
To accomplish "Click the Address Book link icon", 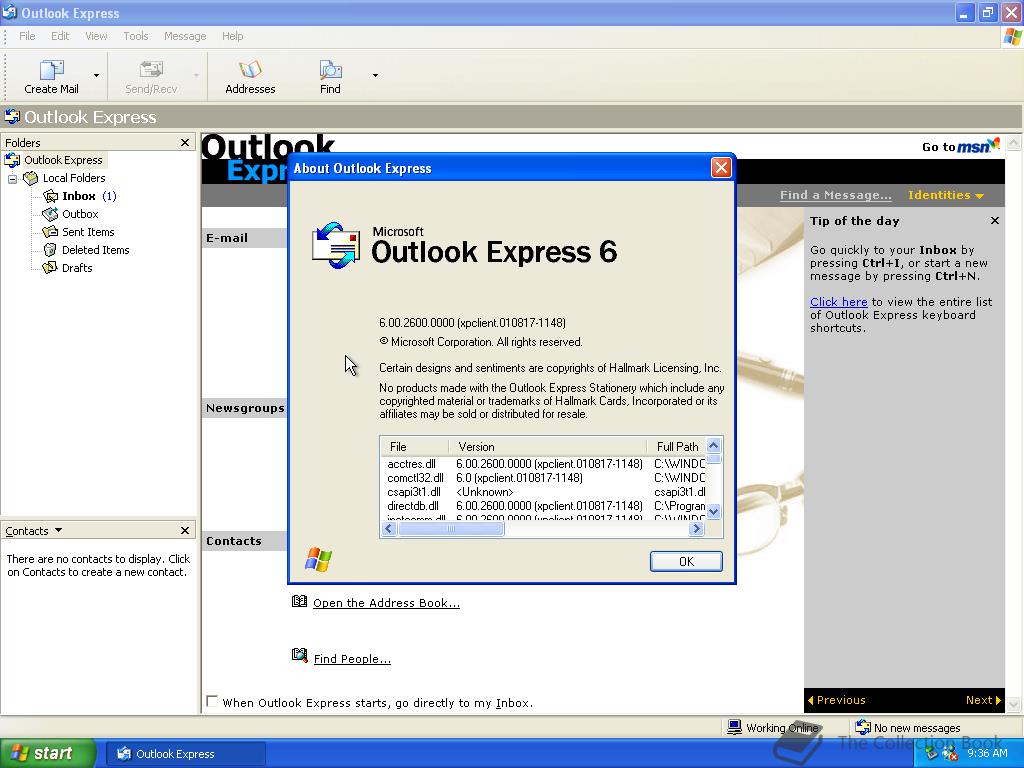I will click(299, 601).
